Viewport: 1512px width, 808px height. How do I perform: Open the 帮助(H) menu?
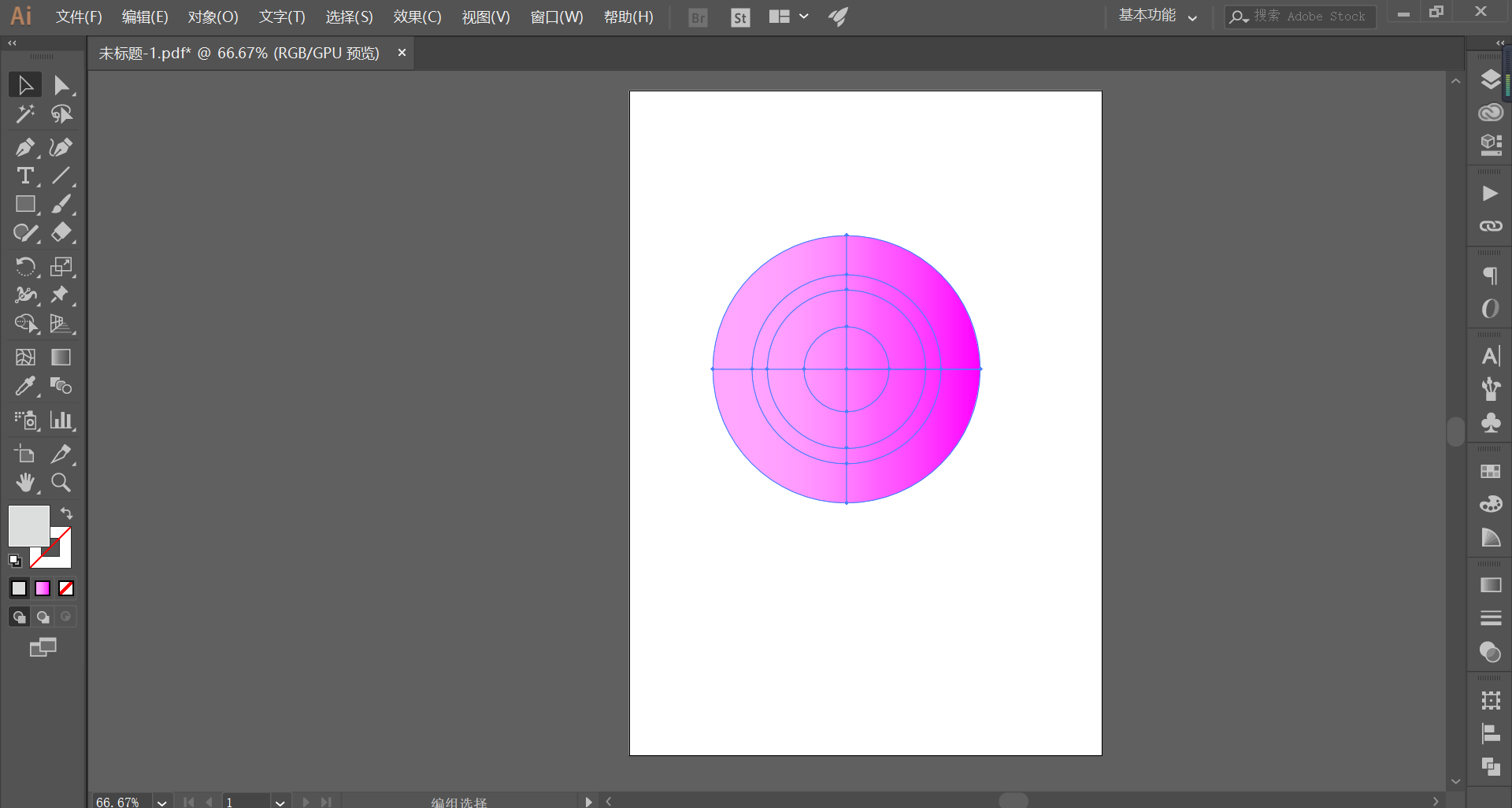(628, 17)
